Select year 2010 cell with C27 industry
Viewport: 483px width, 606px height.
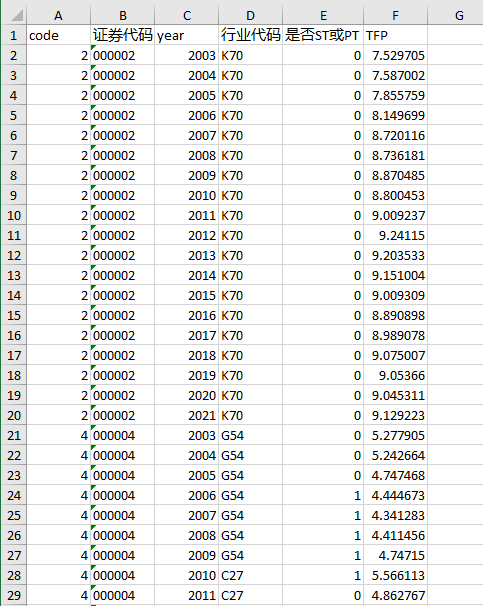(x=187, y=575)
